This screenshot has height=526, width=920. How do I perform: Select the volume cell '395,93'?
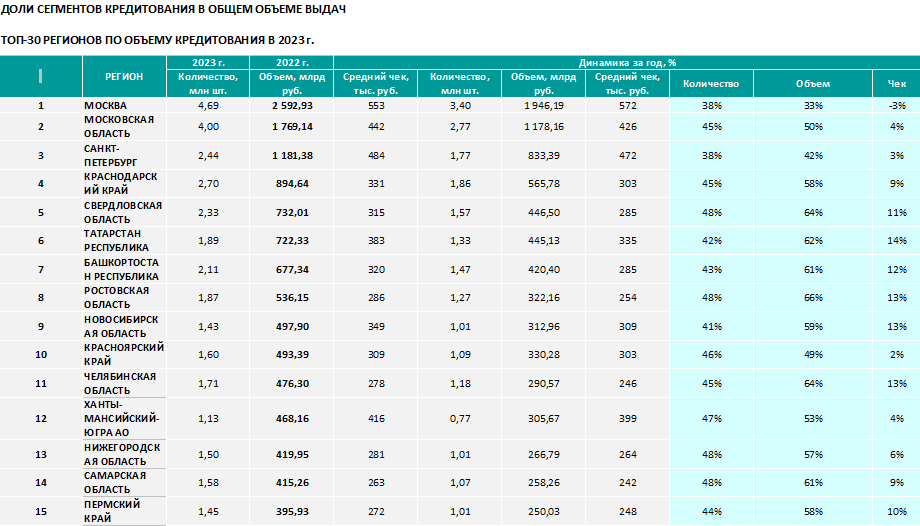[292, 511]
